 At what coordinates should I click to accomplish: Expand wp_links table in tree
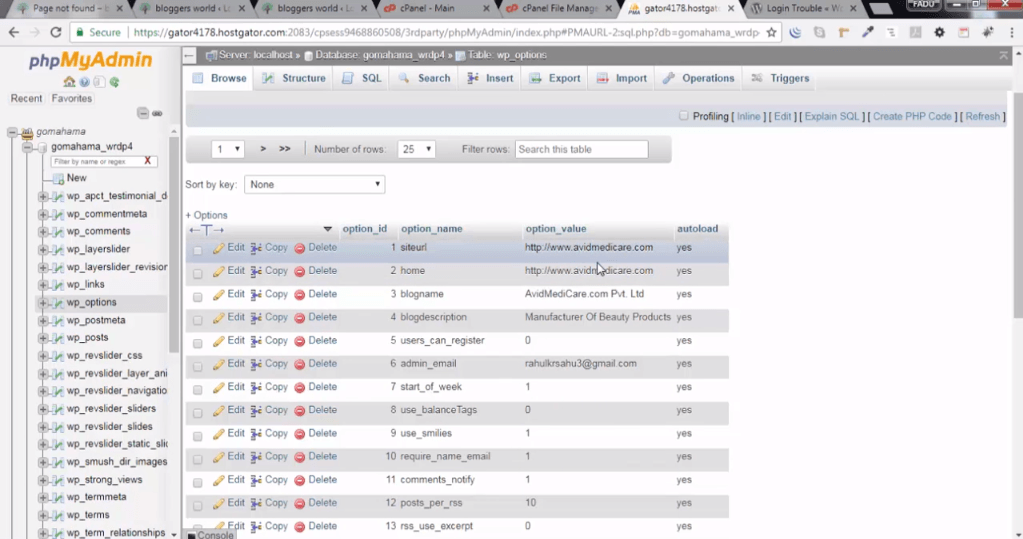point(43,285)
